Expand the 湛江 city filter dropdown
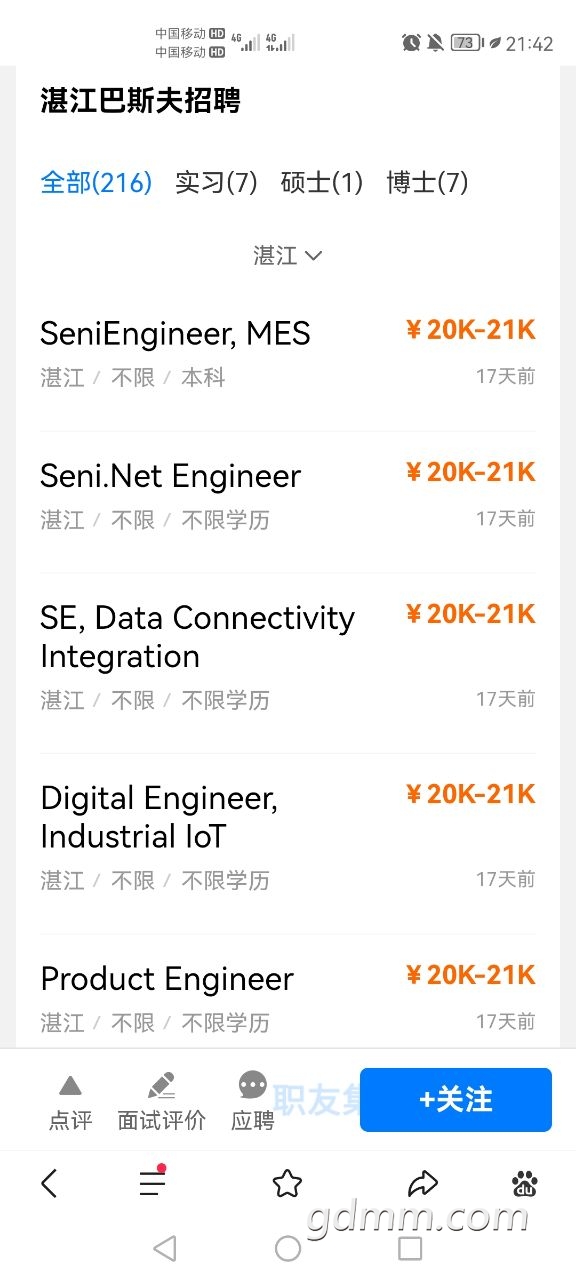The image size is (576, 1280). pyautogui.click(x=288, y=256)
